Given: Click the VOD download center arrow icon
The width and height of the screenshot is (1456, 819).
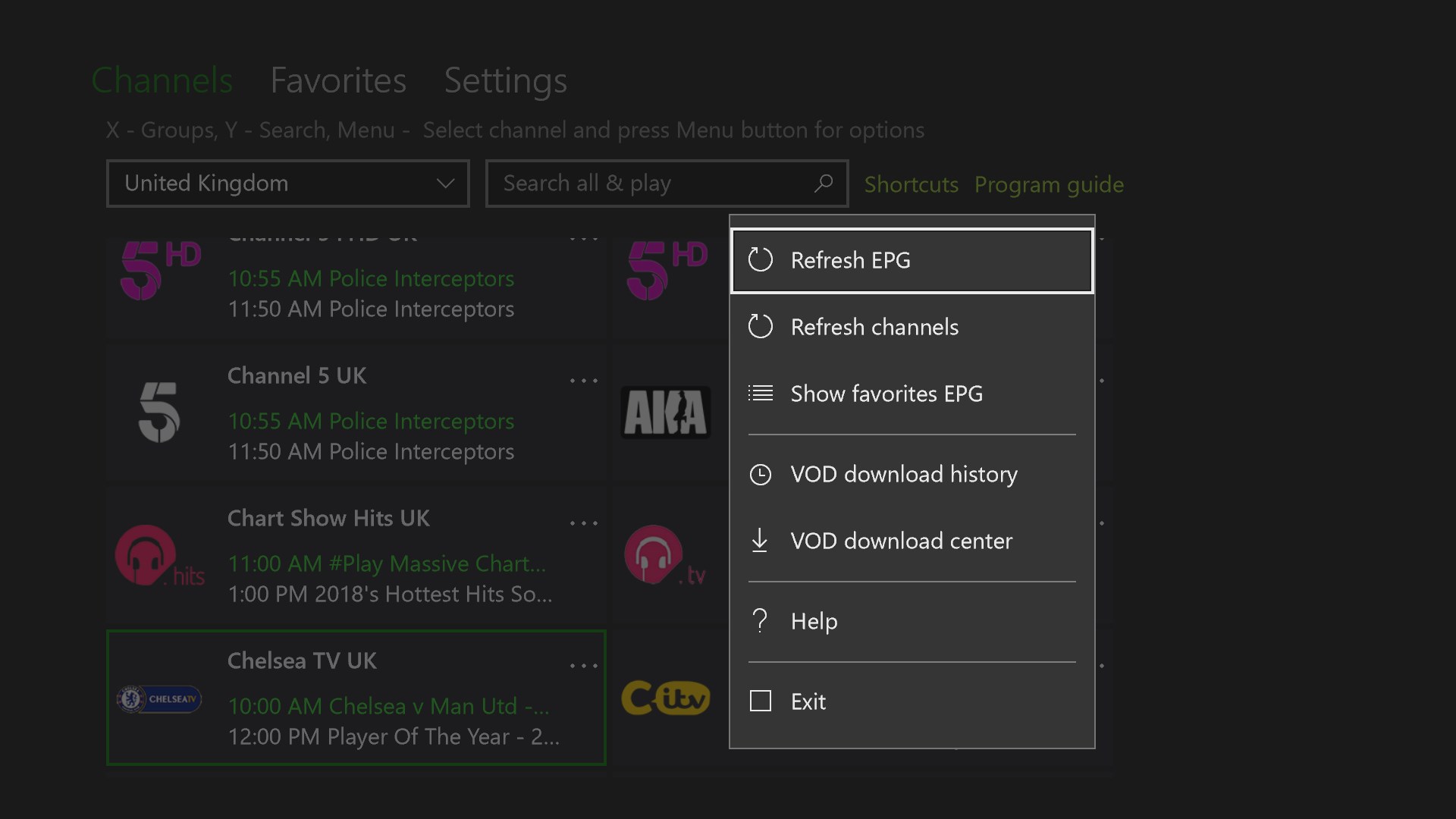Looking at the screenshot, I should pyautogui.click(x=759, y=541).
